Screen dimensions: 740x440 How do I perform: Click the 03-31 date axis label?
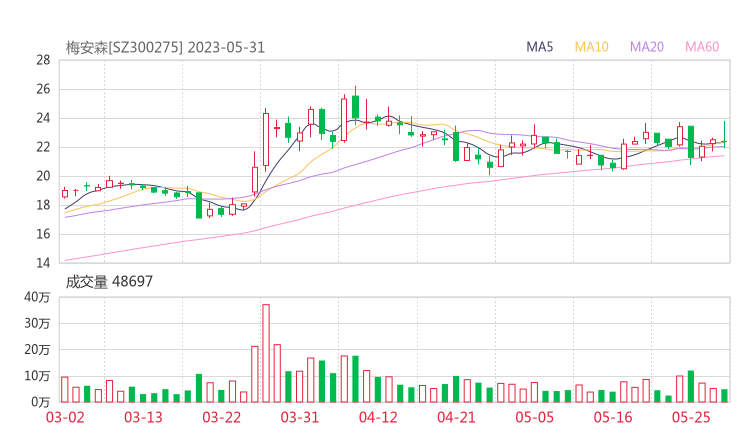coord(300,417)
